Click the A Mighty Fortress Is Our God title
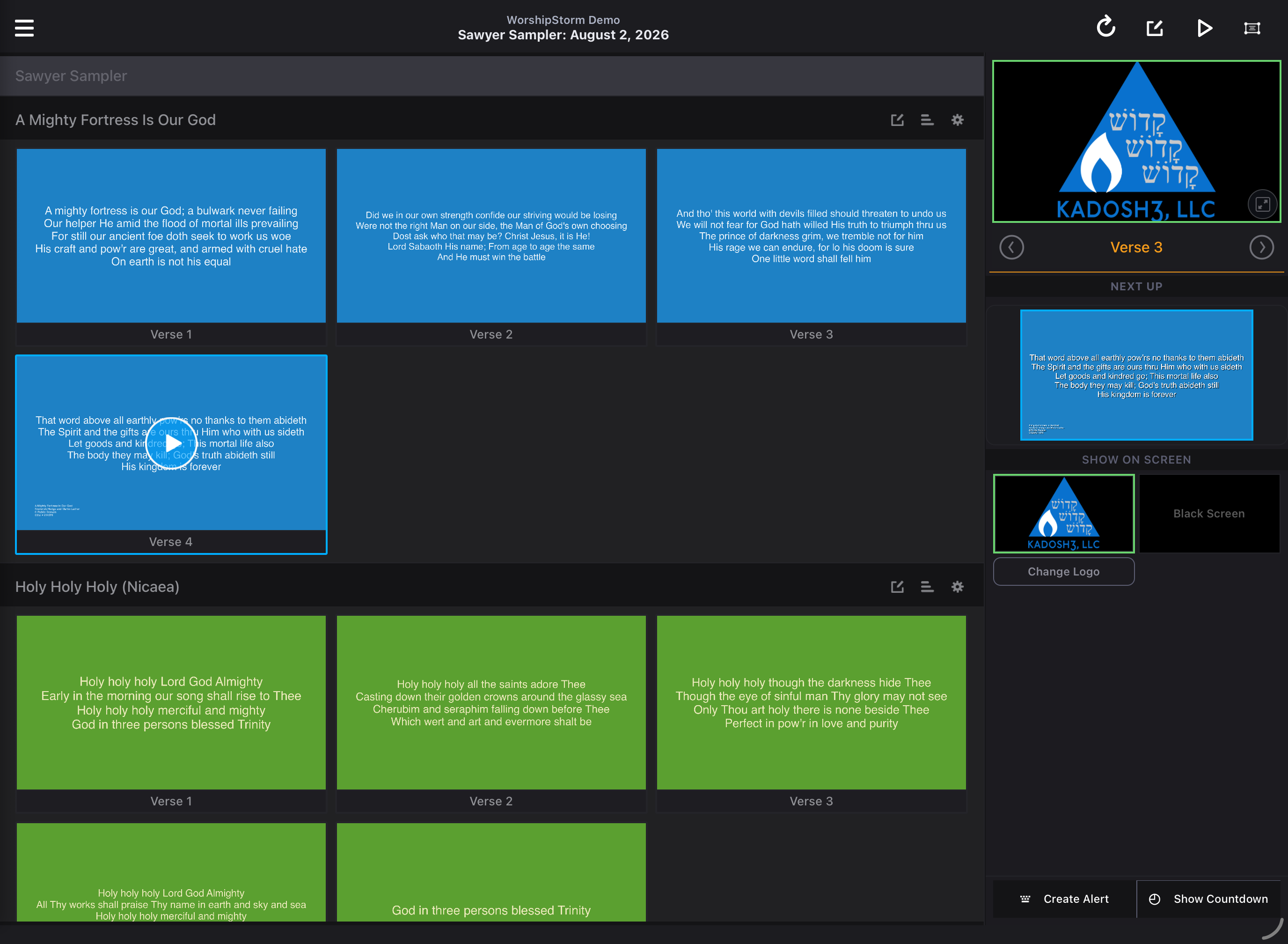Viewport: 1288px width, 944px height. 116,120
